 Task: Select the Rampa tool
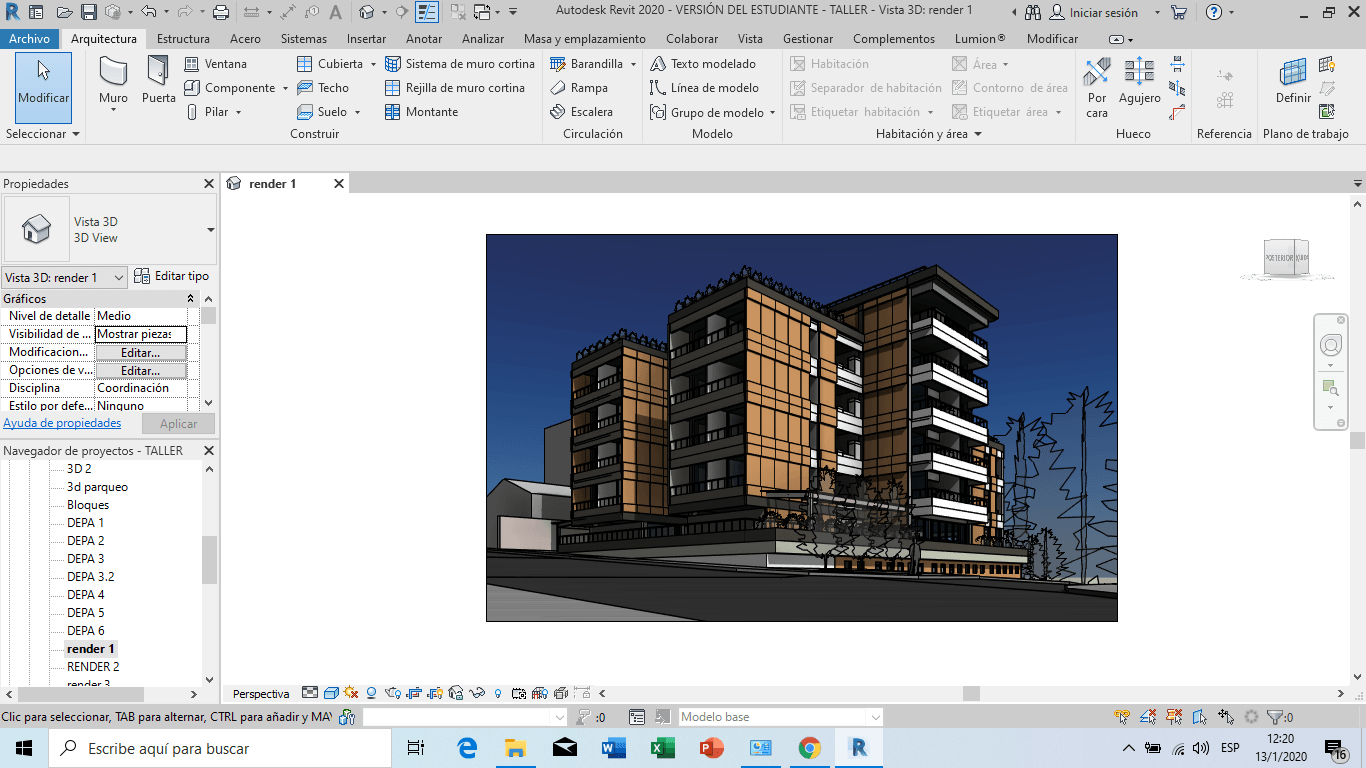pos(579,88)
